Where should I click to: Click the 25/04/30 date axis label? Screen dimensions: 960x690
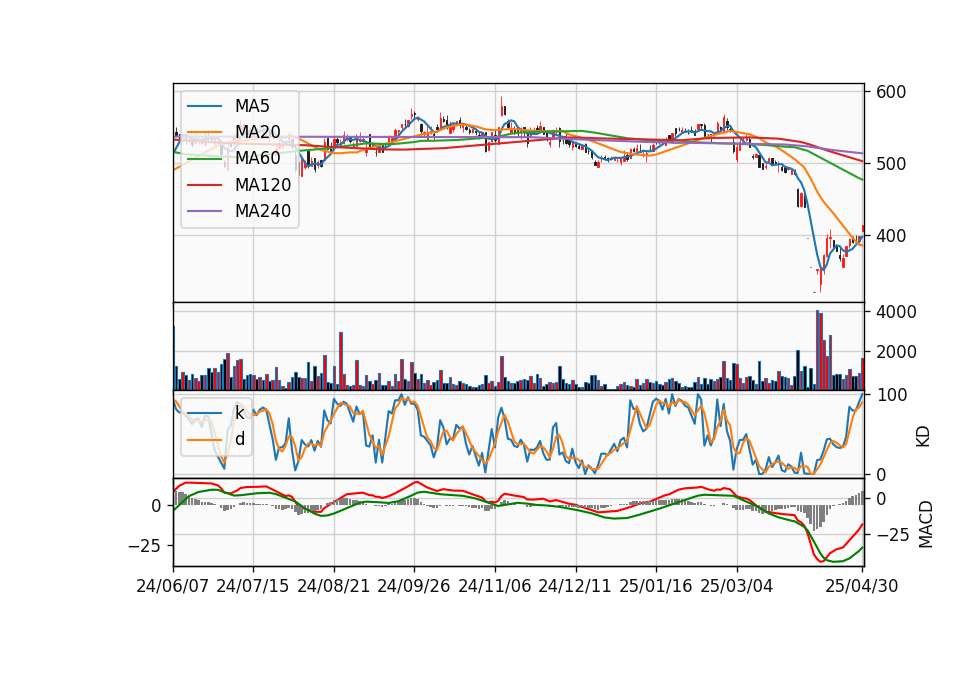pyautogui.click(x=862, y=586)
